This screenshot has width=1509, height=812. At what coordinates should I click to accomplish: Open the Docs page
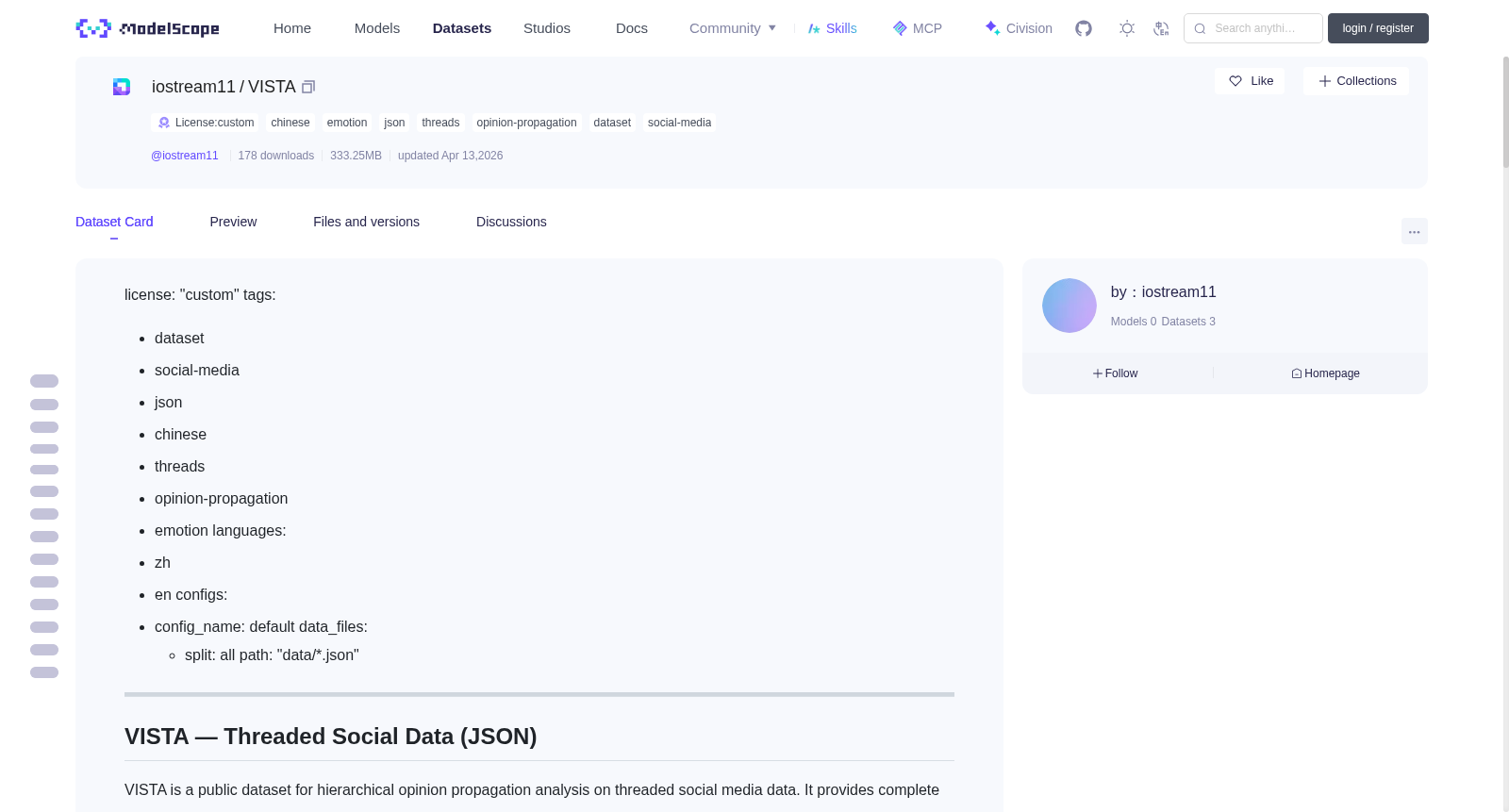point(632,28)
